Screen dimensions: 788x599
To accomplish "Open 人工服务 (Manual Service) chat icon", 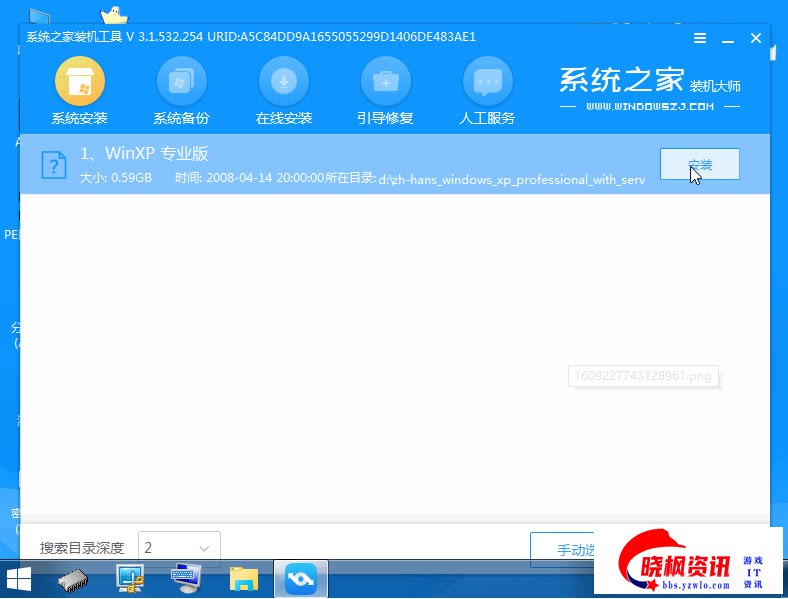I will pyautogui.click(x=487, y=82).
